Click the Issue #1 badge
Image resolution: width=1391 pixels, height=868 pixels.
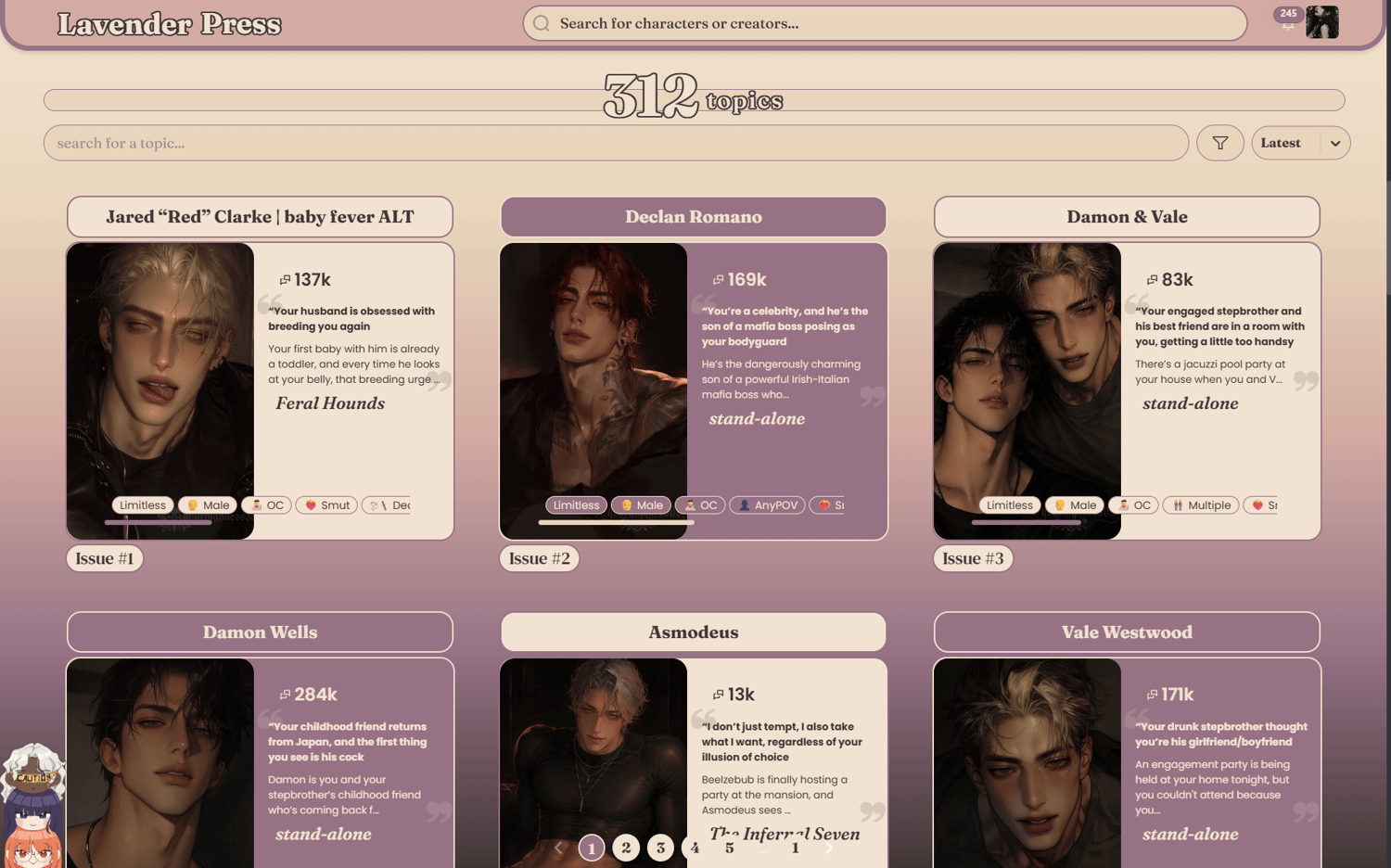[x=105, y=558]
